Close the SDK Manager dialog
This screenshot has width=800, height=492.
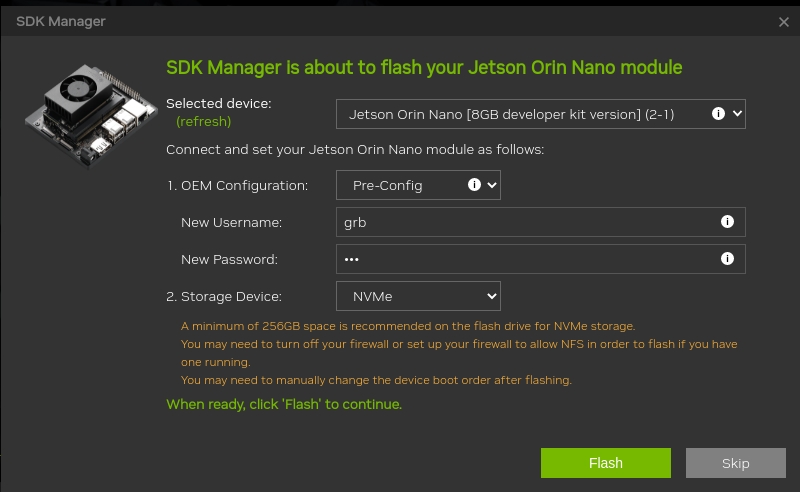coord(784,22)
